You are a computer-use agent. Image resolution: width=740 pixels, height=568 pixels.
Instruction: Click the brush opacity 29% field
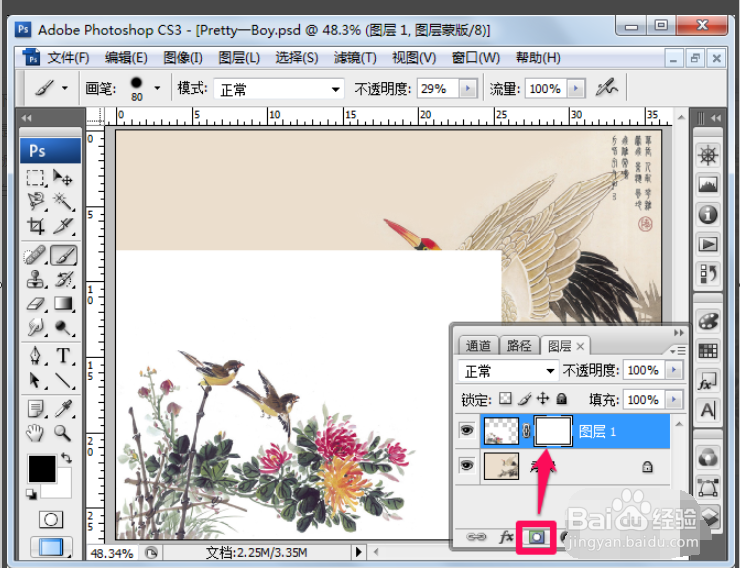coord(437,88)
